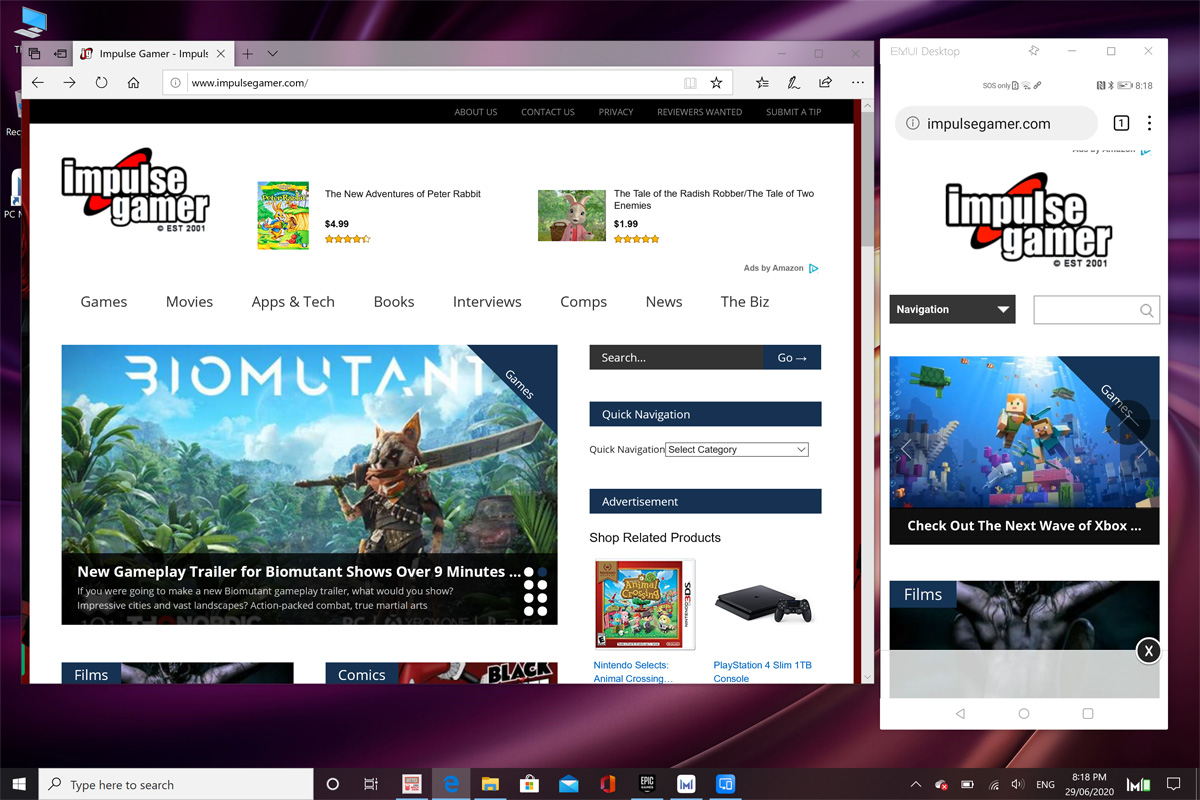Click the CONTACT US link
The width and height of the screenshot is (1200, 800).
[548, 112]
